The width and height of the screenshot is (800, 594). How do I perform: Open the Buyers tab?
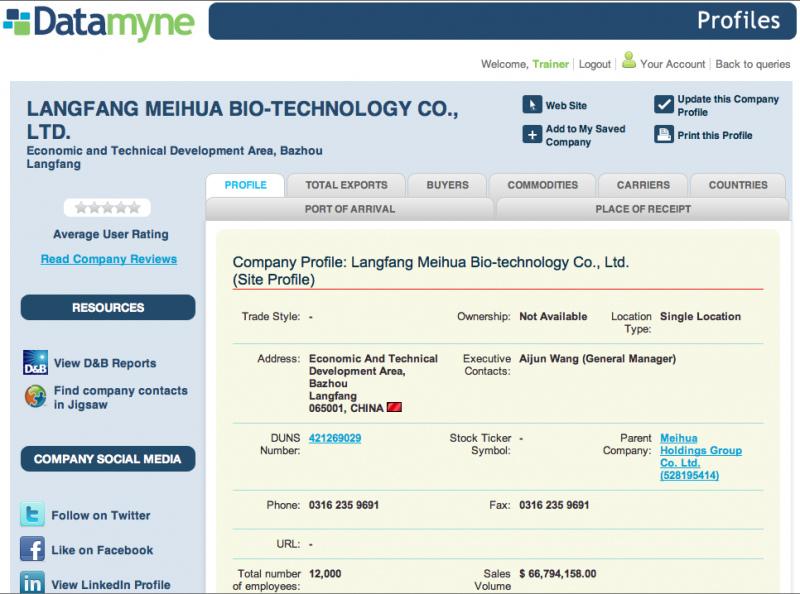click(447, 185)
